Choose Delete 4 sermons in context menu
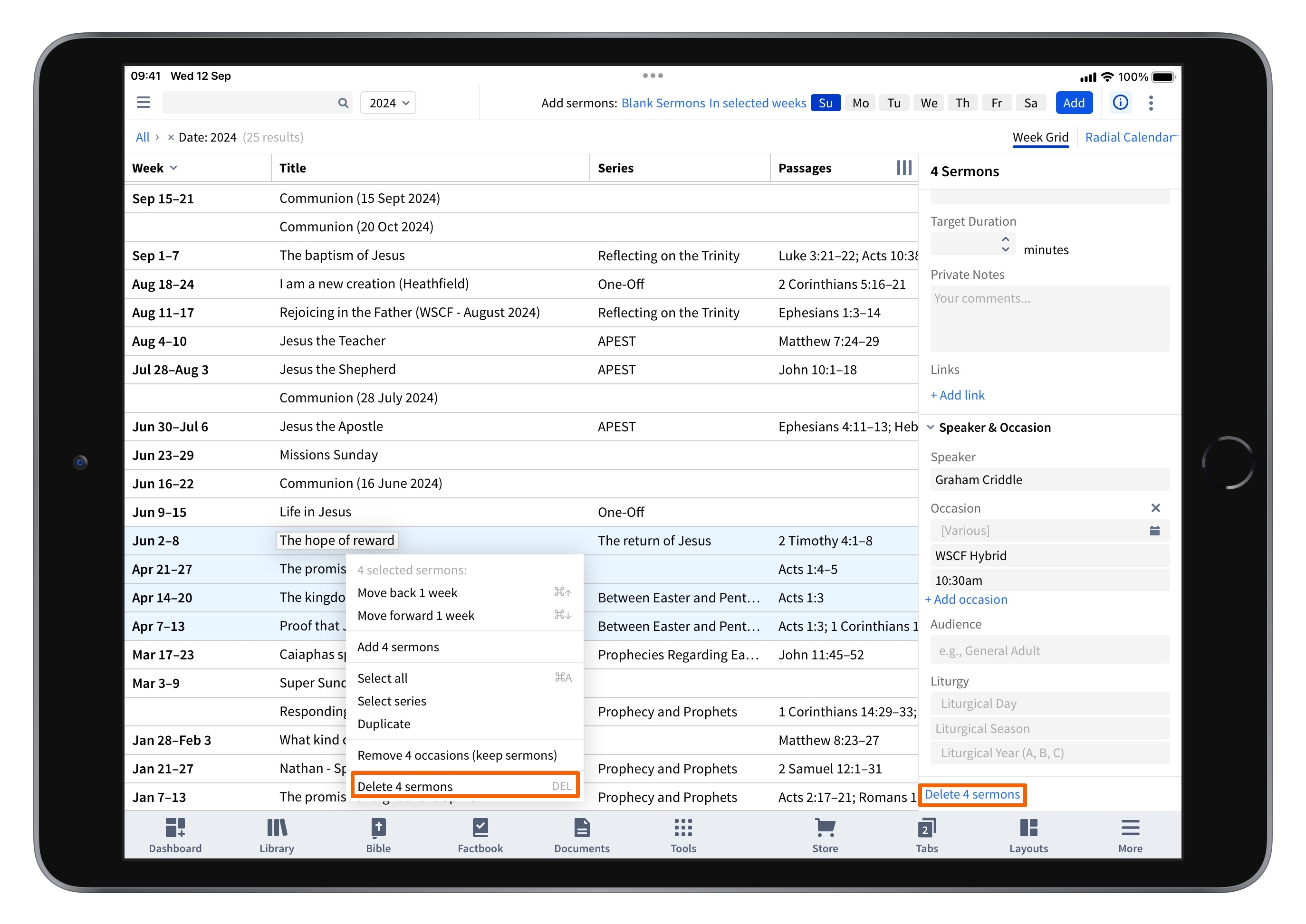1306x924 pixels. pyautogui.click(x=464, y=786)
